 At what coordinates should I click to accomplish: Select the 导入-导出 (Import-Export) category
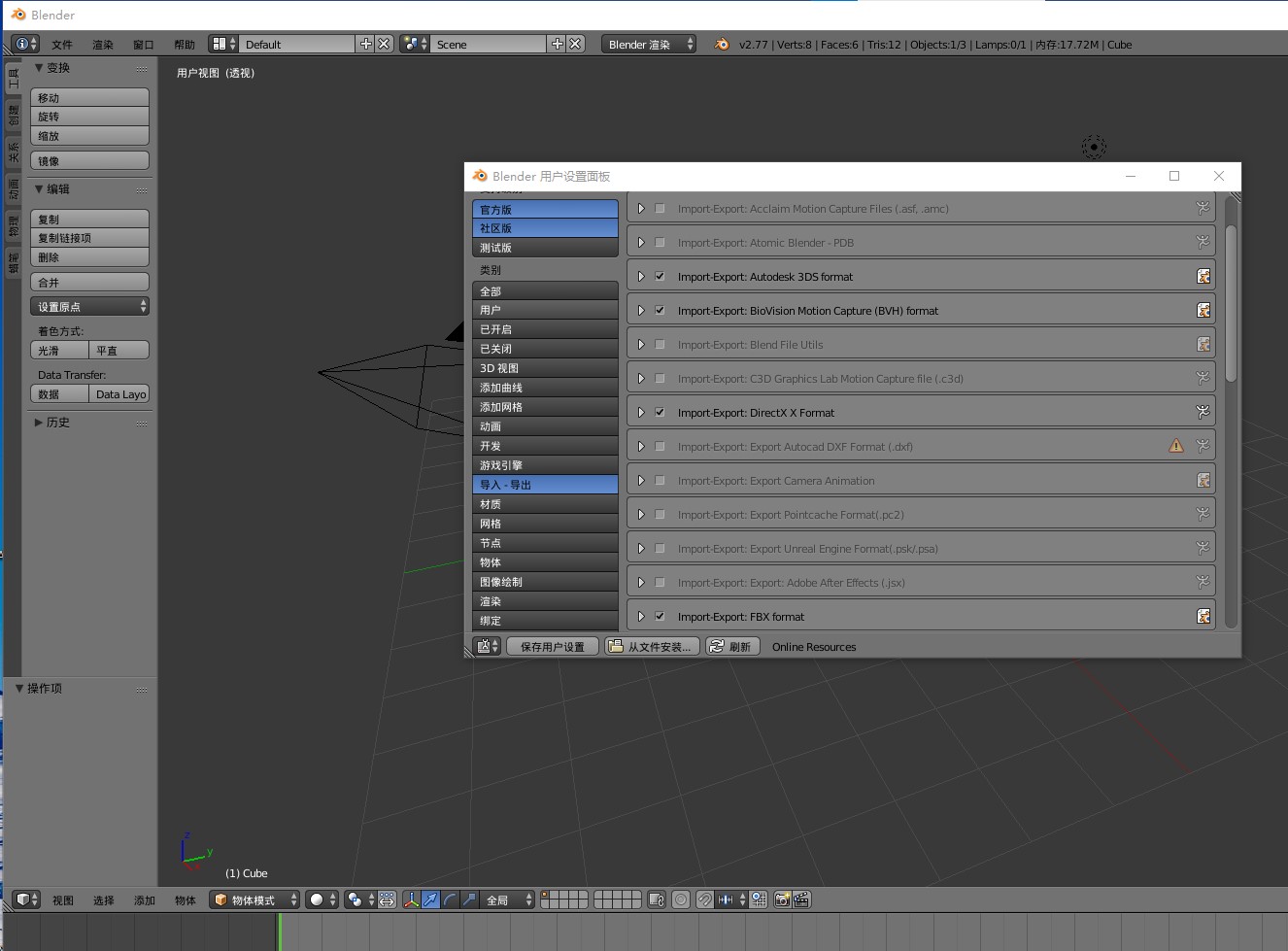[545, 484]
